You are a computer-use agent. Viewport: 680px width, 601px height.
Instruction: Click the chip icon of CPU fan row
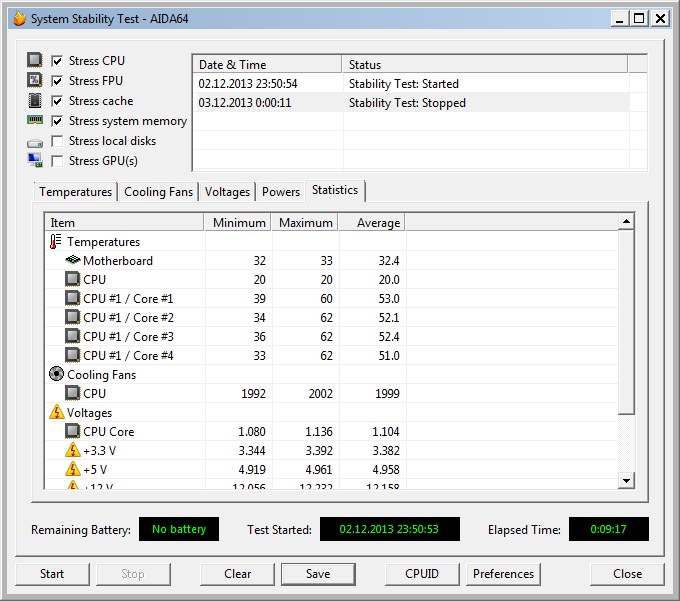72,393
